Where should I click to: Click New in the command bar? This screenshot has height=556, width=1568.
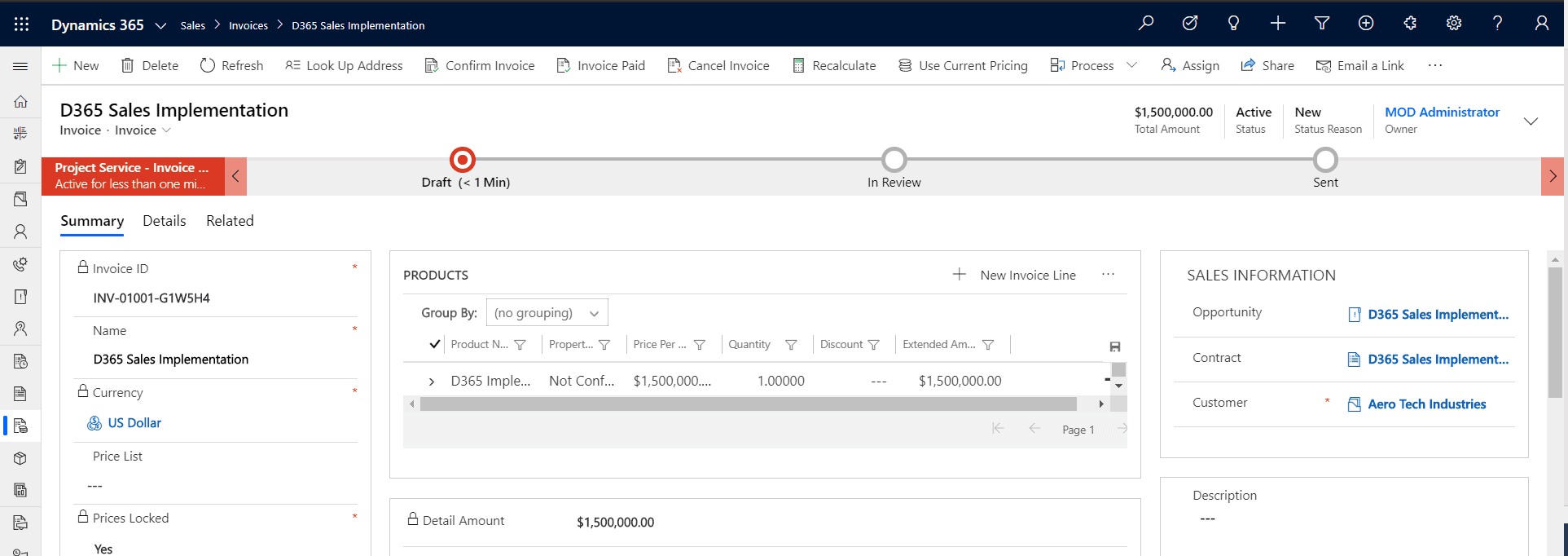click(76, 65)
